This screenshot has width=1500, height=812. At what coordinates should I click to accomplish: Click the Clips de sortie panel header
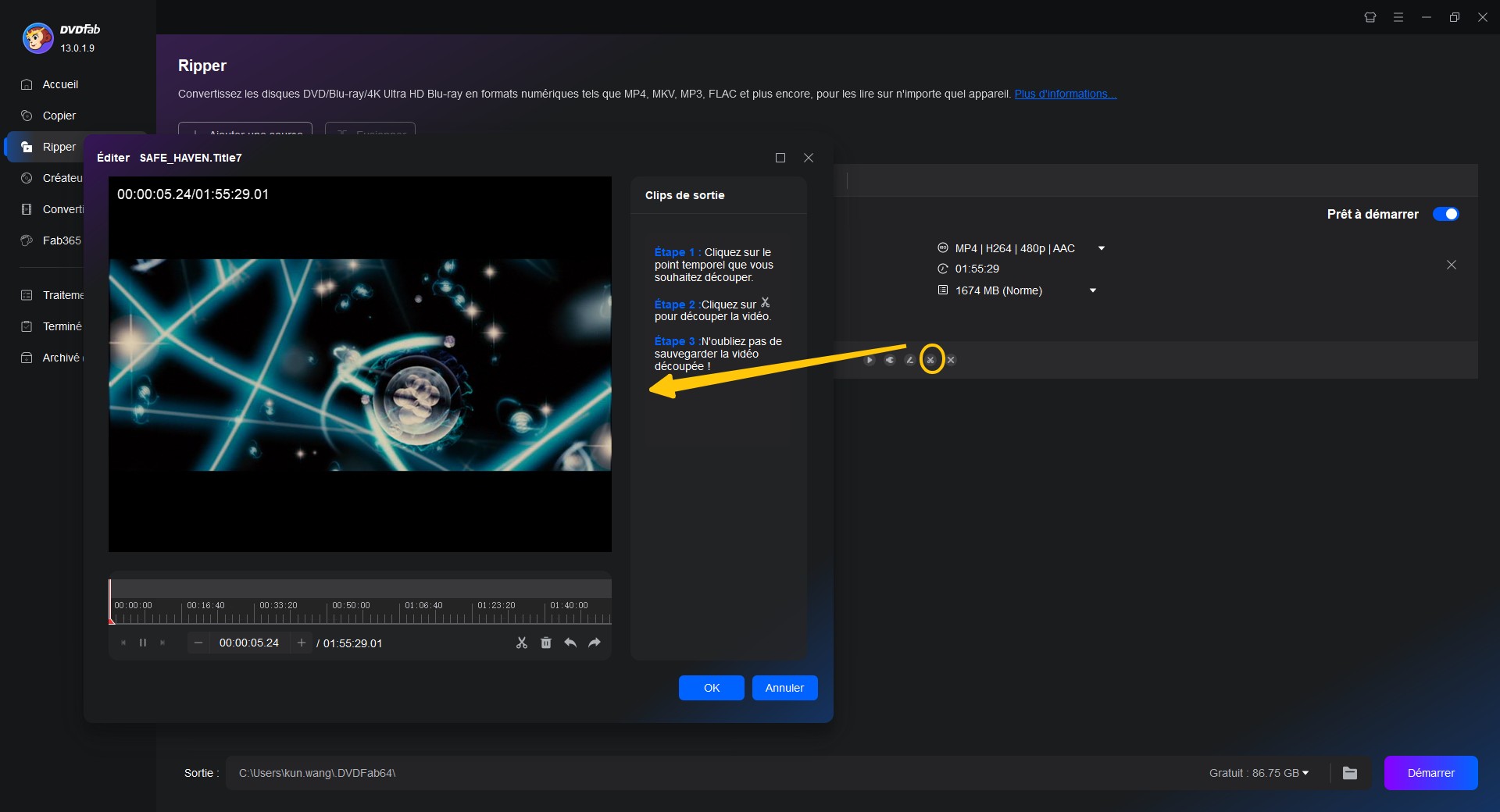pos(685,195)
